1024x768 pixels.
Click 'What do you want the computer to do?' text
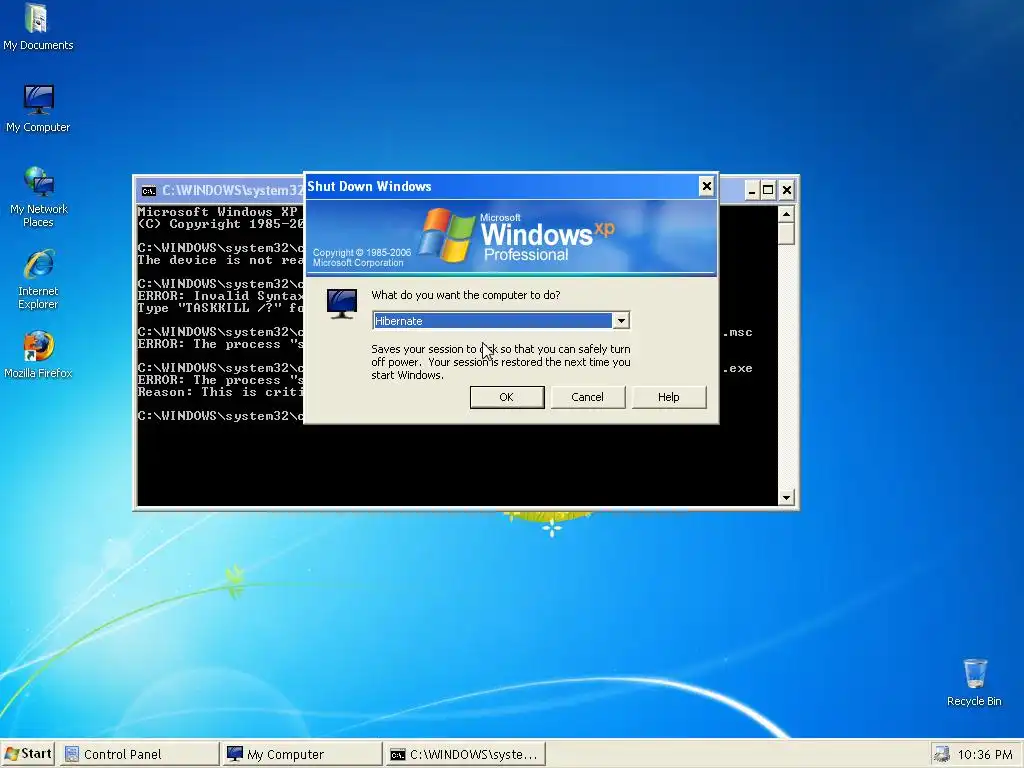[466, 295]
